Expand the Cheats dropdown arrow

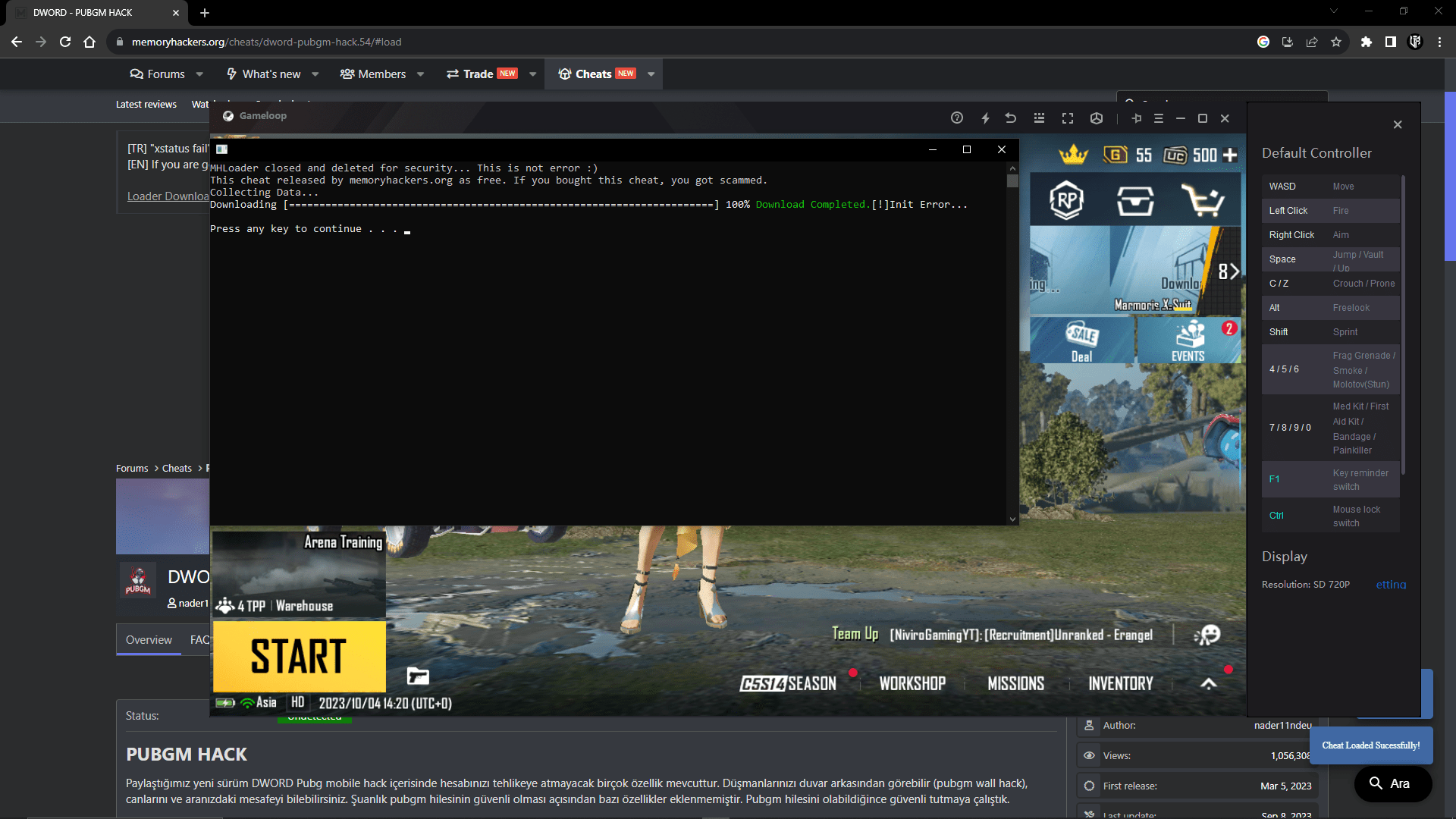(x=651, y=74)
